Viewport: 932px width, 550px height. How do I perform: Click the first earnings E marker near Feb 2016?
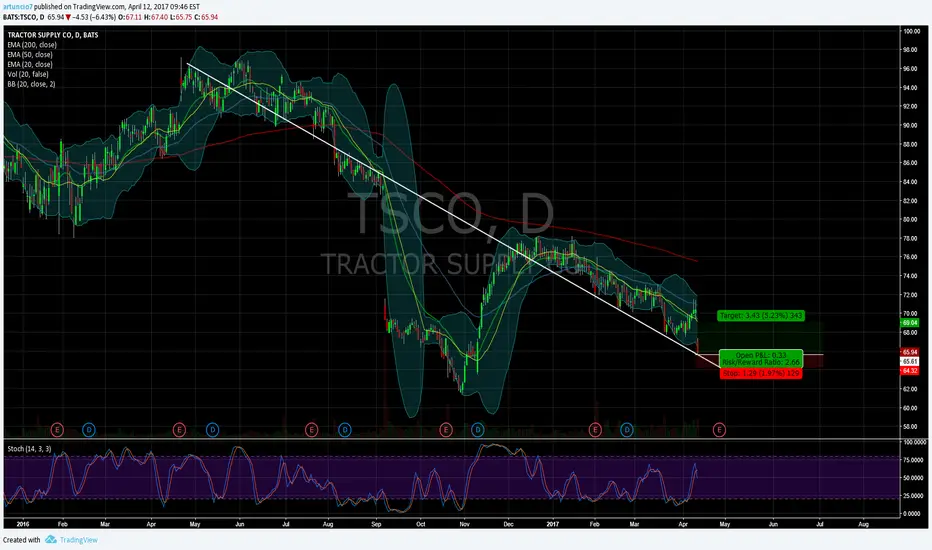(x=57, y=429)
